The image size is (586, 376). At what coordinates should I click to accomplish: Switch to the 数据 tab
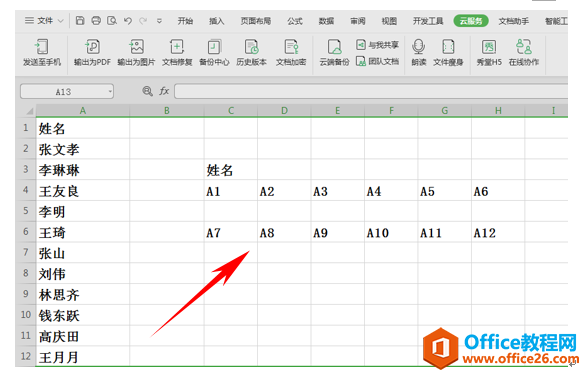click(x=326, y=21)
